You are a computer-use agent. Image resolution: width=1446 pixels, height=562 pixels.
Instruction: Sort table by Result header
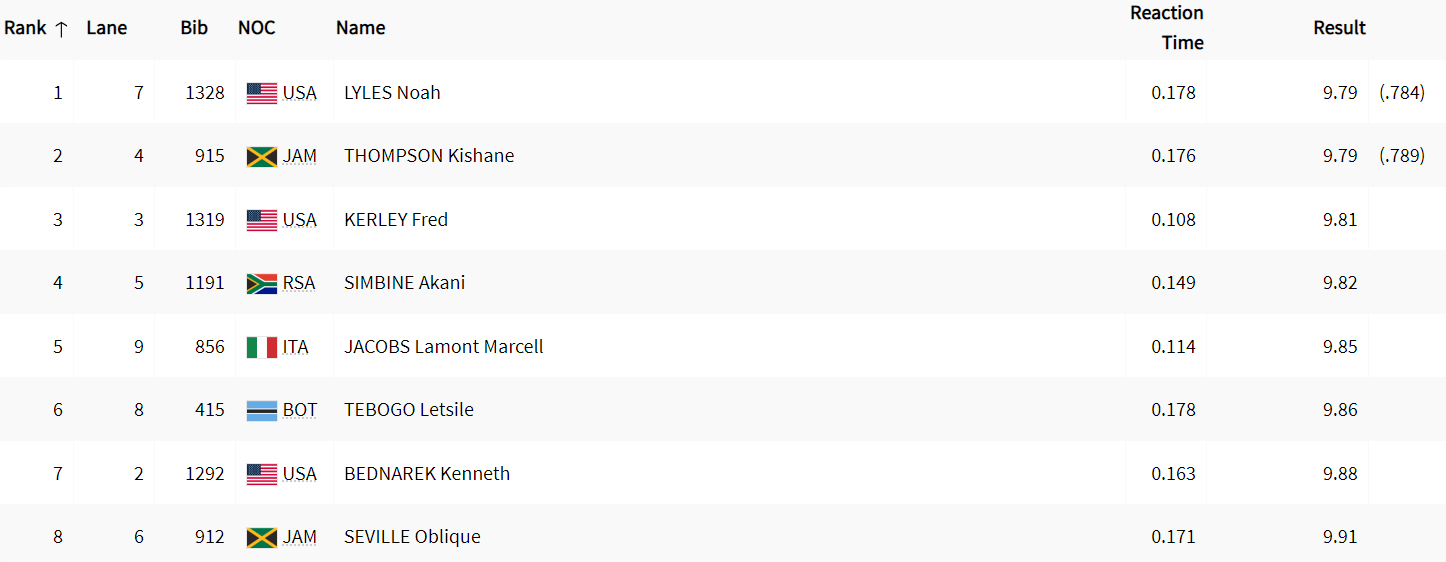click(1339, 28)
